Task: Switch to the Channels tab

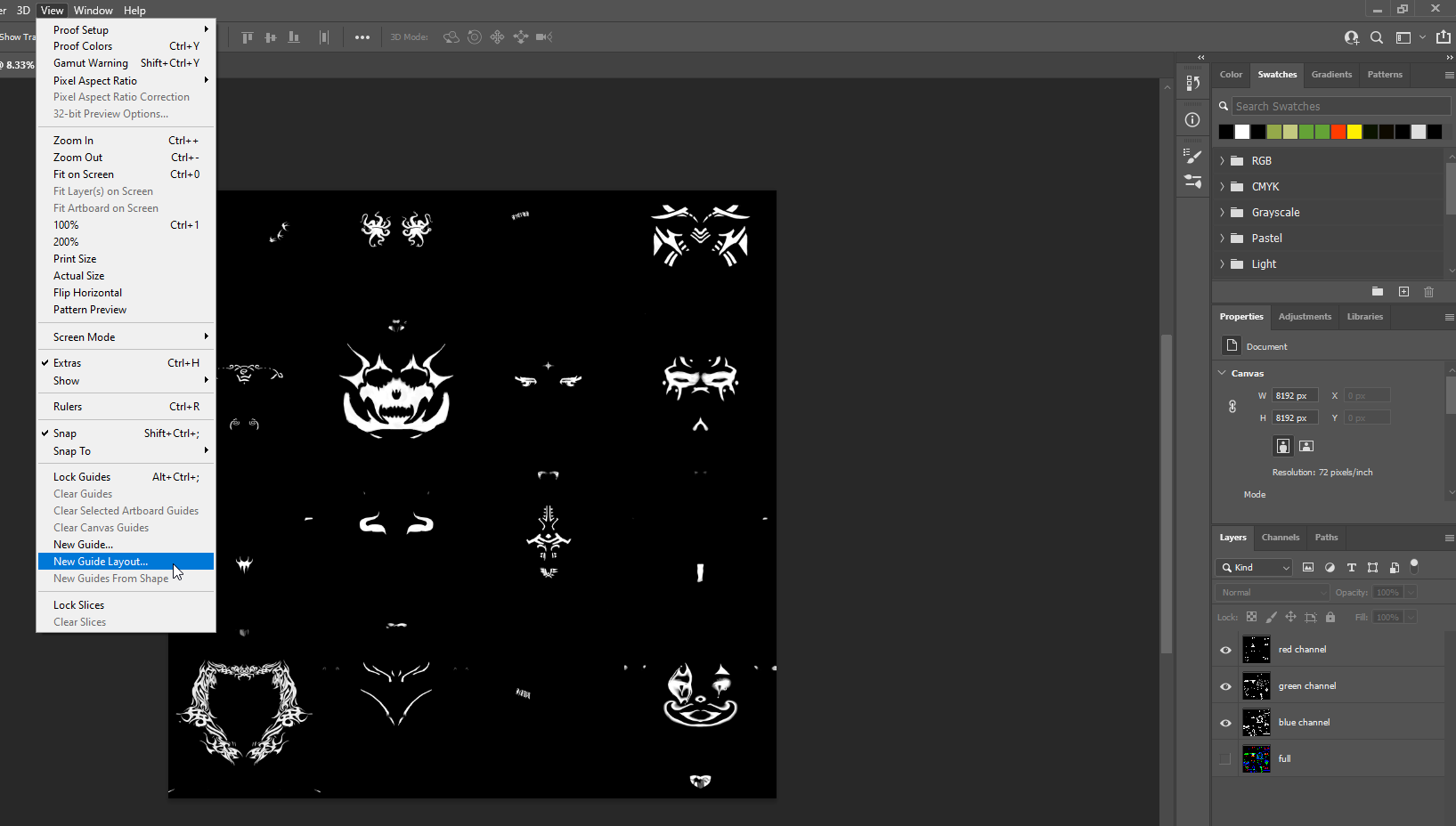Action: [x=1280, y=538]
